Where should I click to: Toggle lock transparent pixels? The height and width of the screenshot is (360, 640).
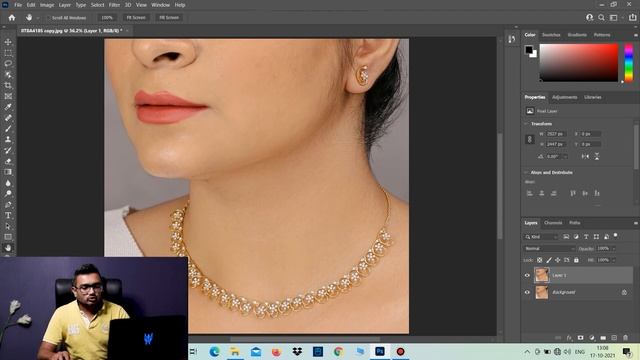coord(540,260)
